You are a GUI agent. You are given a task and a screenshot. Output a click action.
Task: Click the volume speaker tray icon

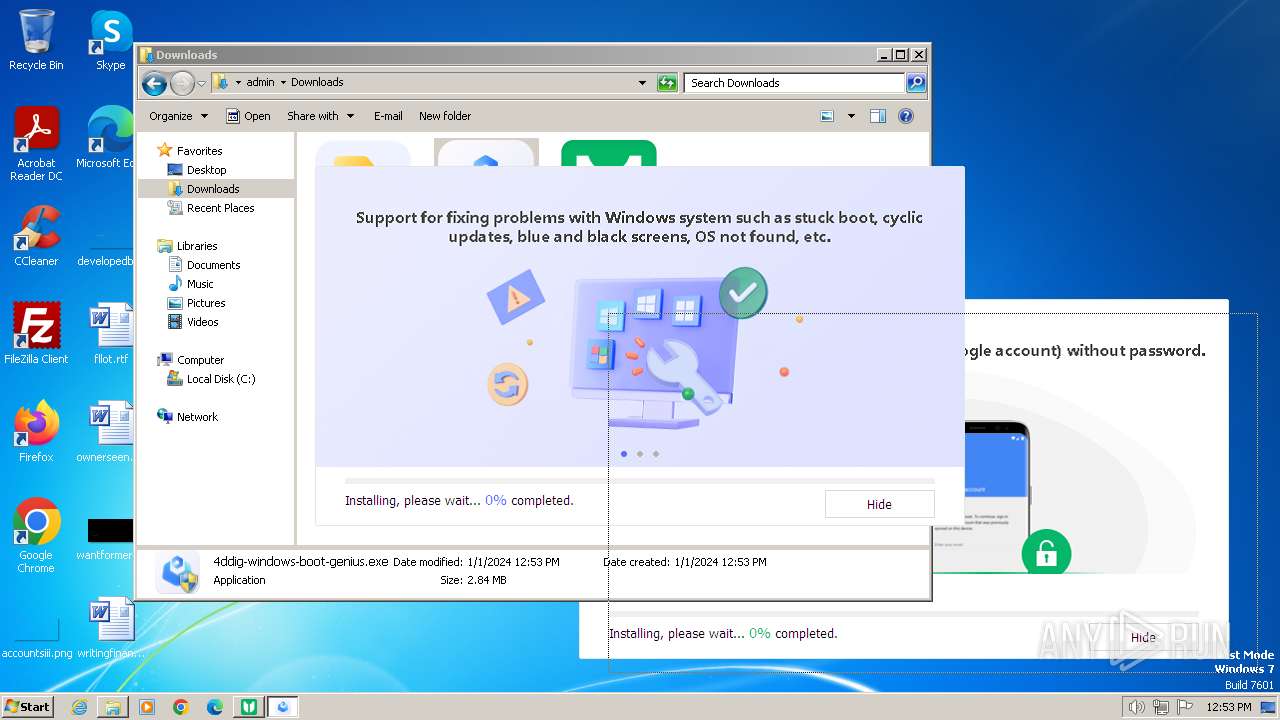1136,707
